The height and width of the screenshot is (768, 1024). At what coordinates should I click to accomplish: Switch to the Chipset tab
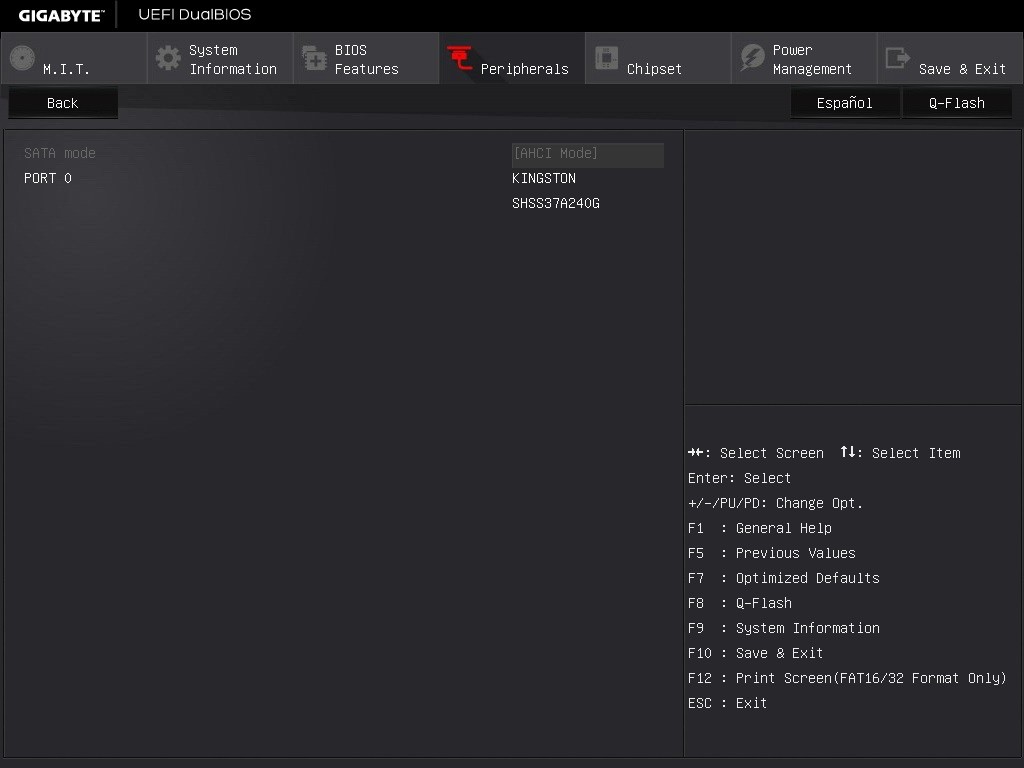coord(655,68)
